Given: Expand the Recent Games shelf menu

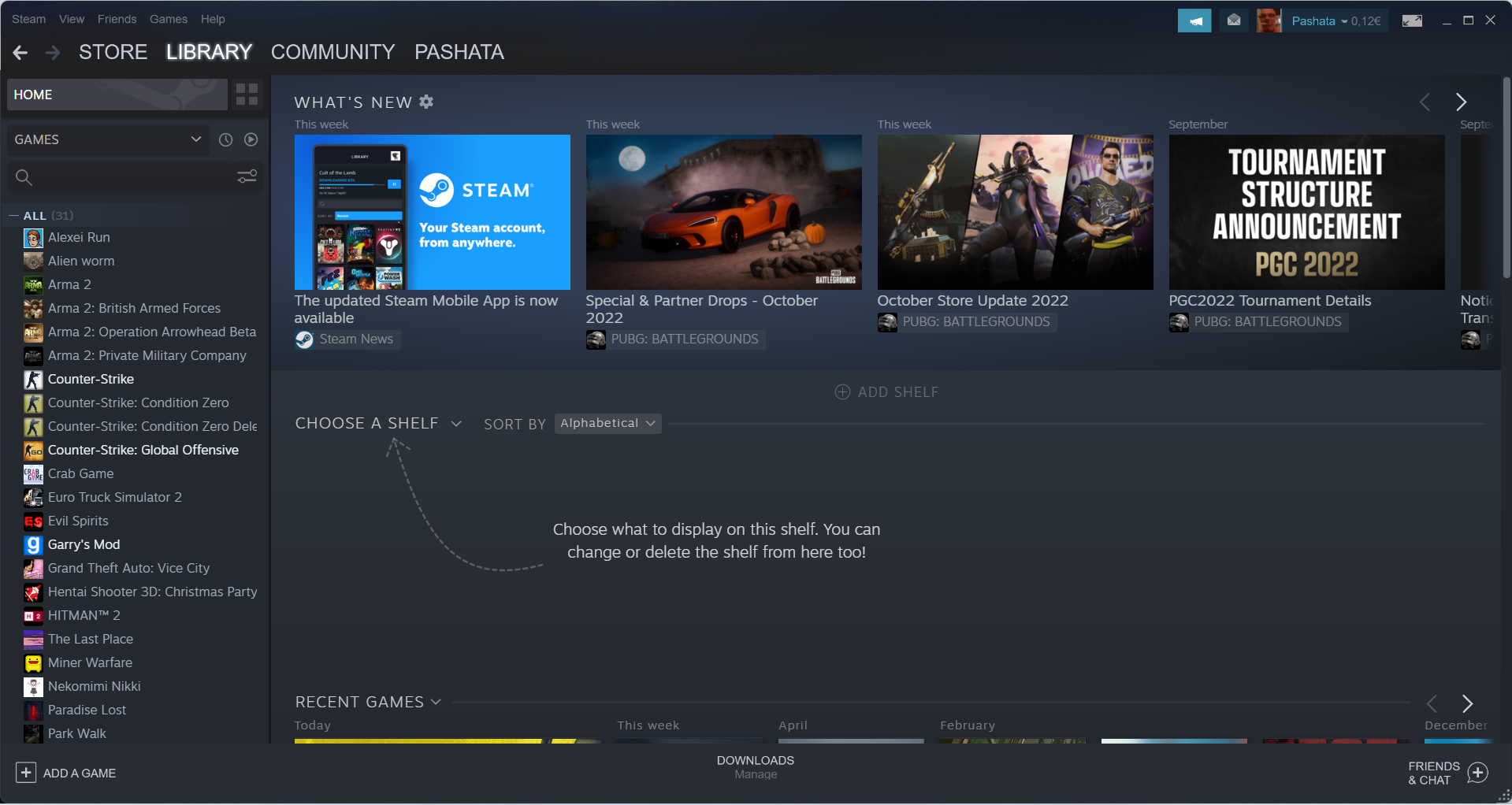Looking at the screenshot, I should pyautogui.click(x=436, y=702).
